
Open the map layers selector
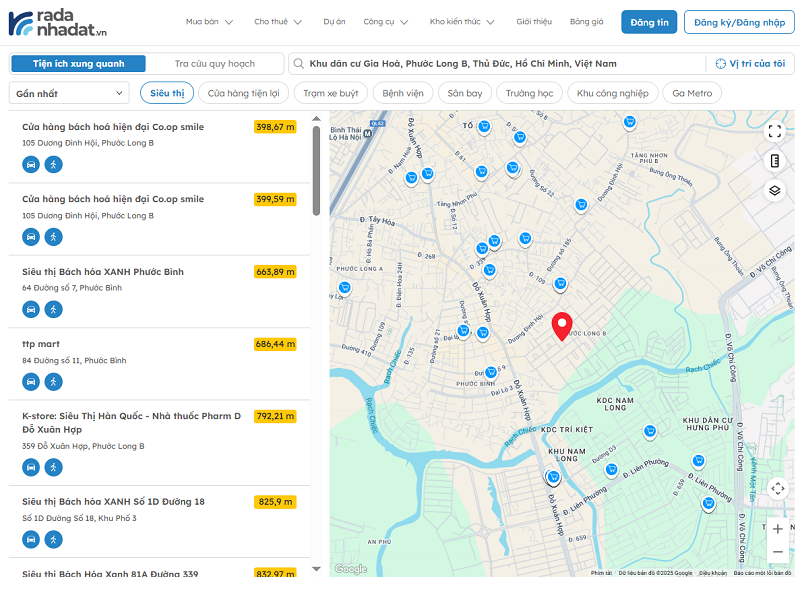[774, 191]
